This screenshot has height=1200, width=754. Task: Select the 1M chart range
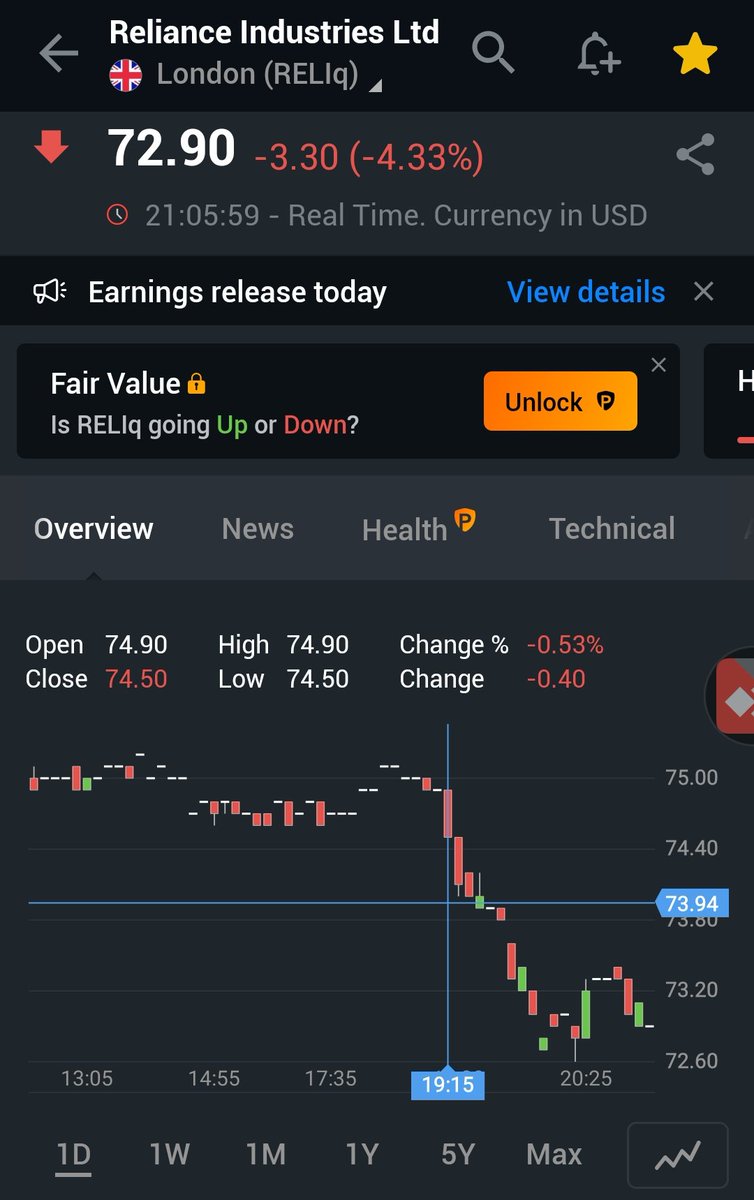266,1155
